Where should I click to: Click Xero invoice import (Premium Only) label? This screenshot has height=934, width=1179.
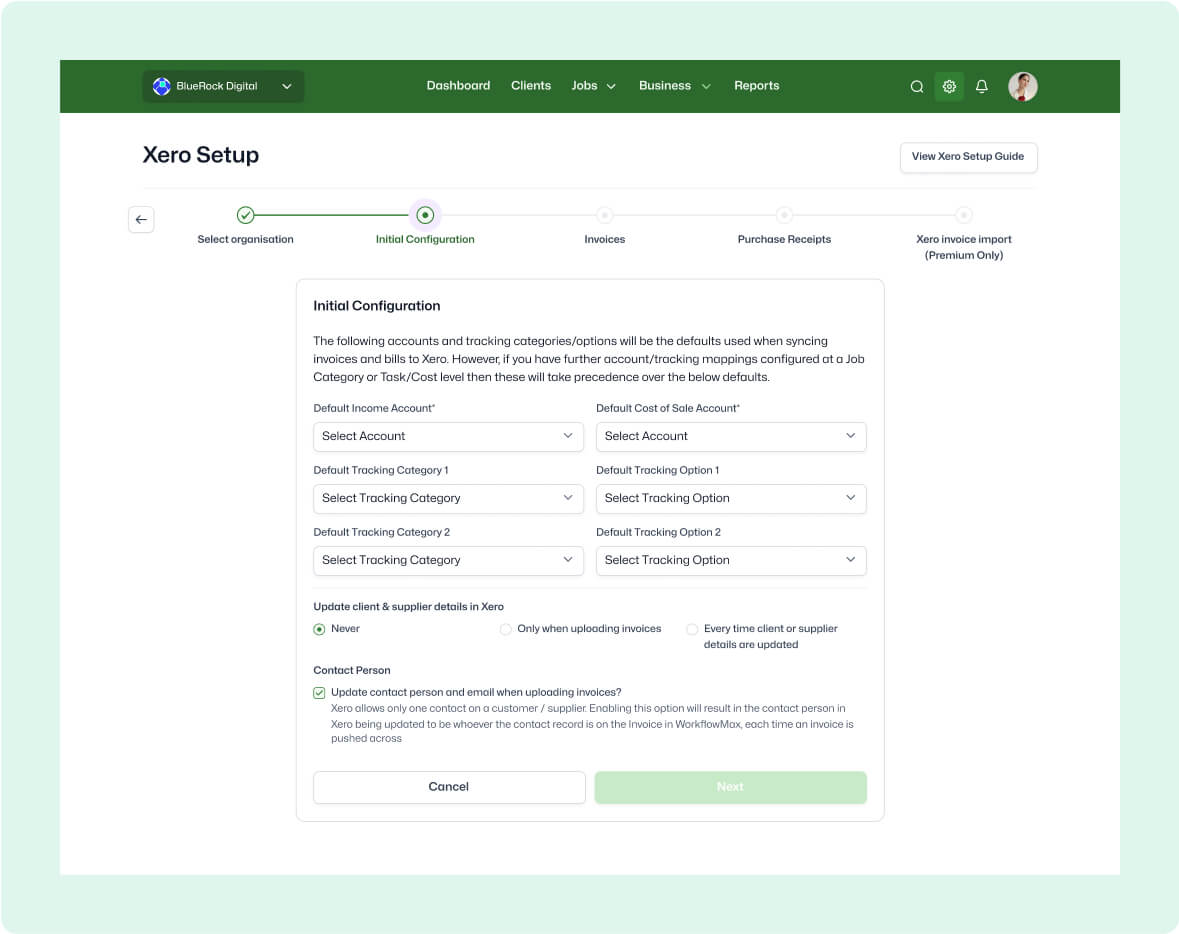click(x=964, y=247)
